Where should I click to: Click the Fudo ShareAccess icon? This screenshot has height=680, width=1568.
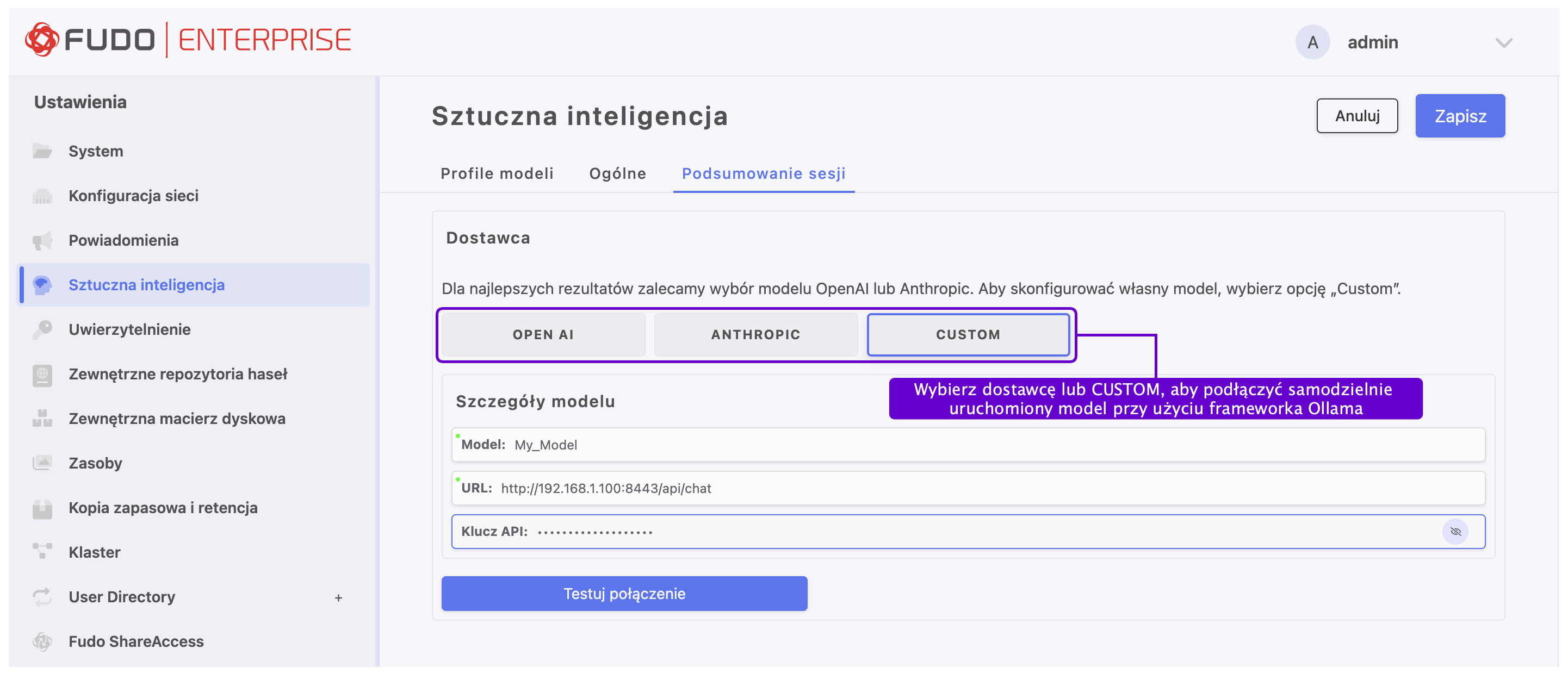click(42, 641)
